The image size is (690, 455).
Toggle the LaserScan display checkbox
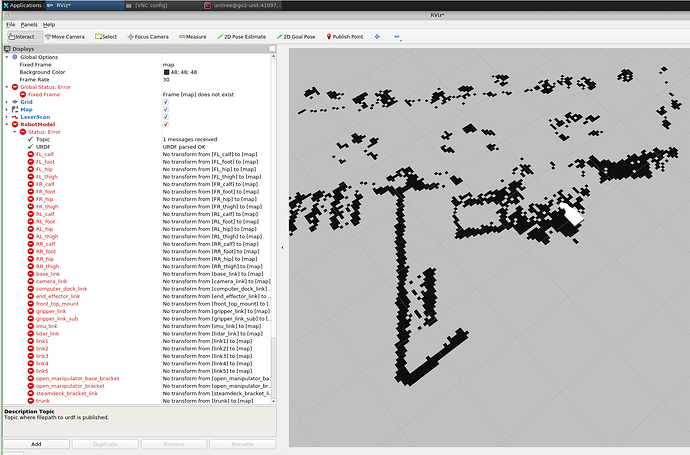click(x=166, y=117)
